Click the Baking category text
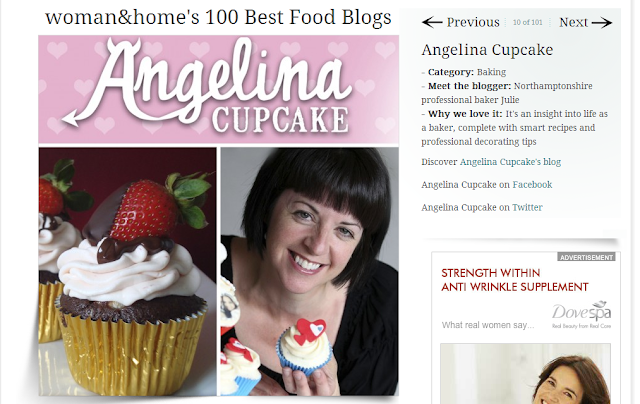 click(491, 72)
